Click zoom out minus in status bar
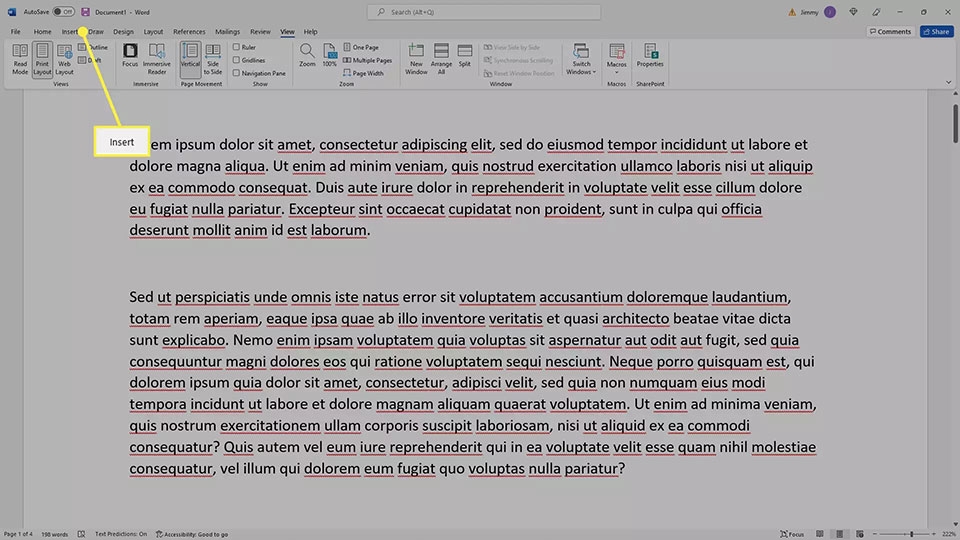This screenshot has height=540, width=960. click(875, 534)
